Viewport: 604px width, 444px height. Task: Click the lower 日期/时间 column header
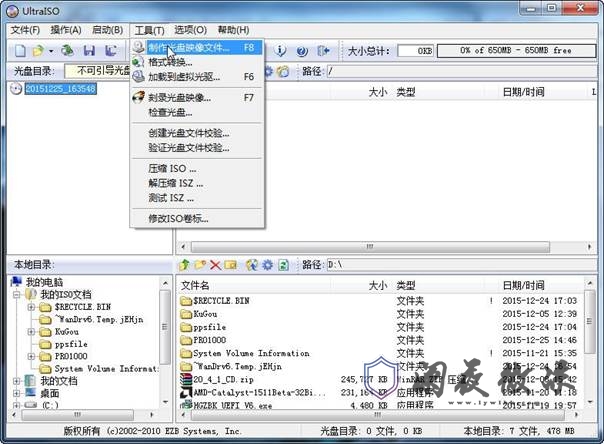(523, 285)
